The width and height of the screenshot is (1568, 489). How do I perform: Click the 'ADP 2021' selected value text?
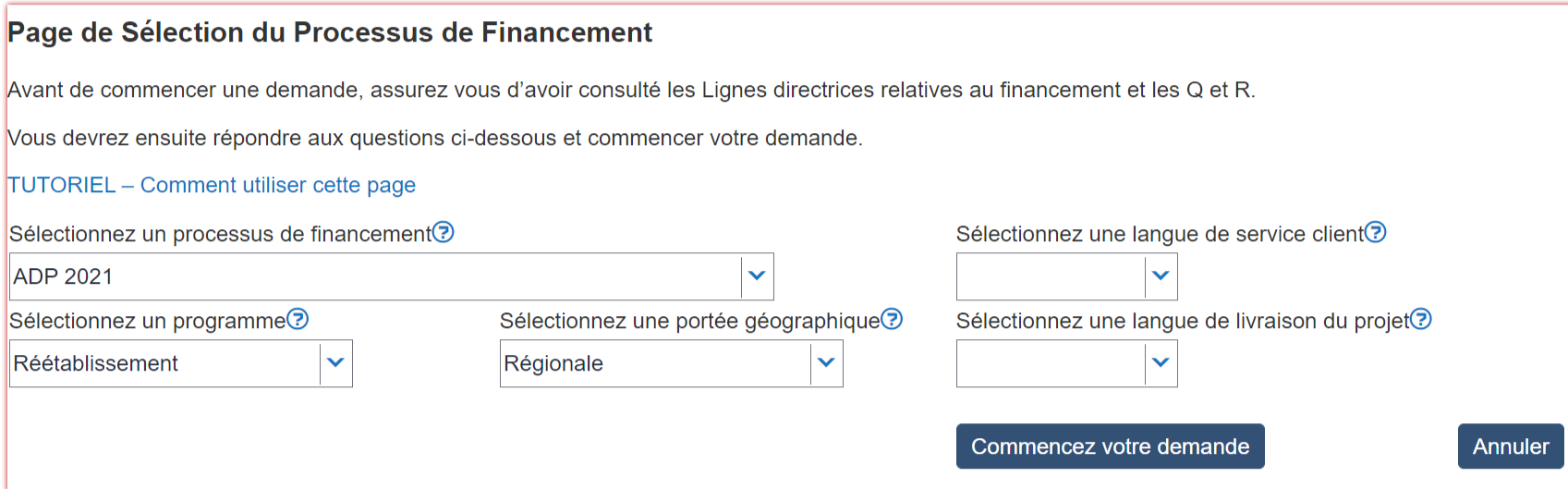63,276
